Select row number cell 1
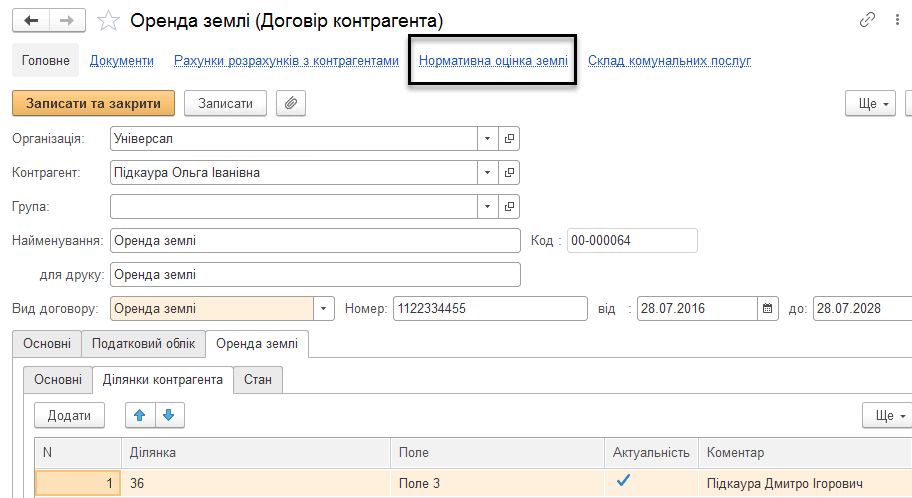This screenshot has height=498, width=912. pyautogui.click(x=78, y=483)
